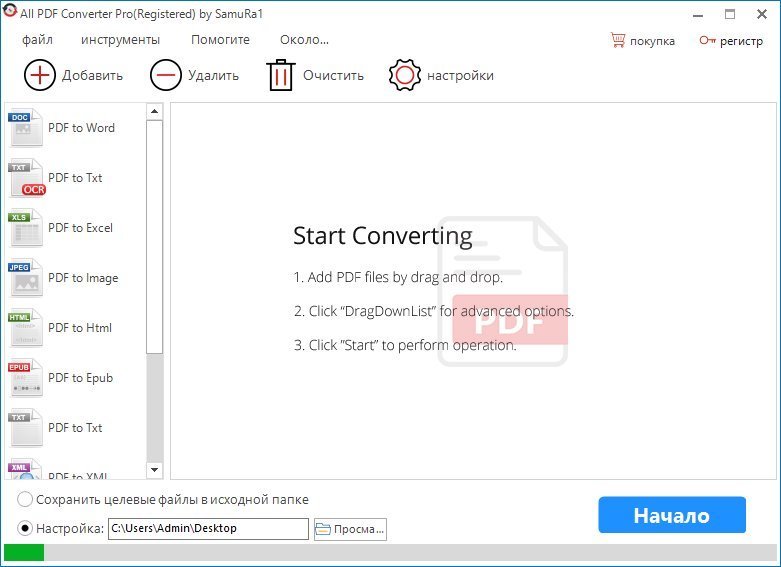
Task: Click the green progress bar
Action: 24,553
